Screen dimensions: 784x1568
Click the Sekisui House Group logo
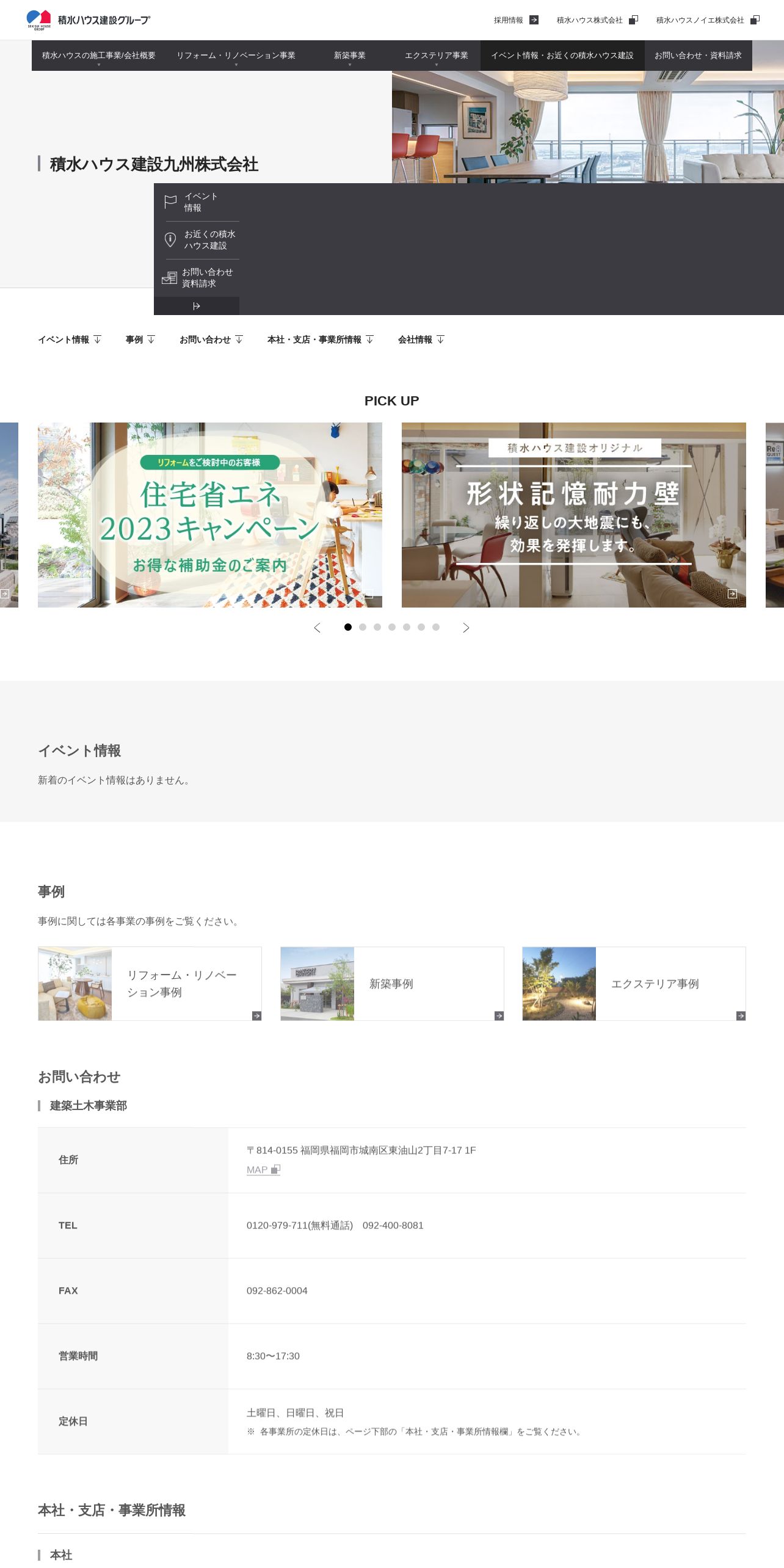pos(89,20)
